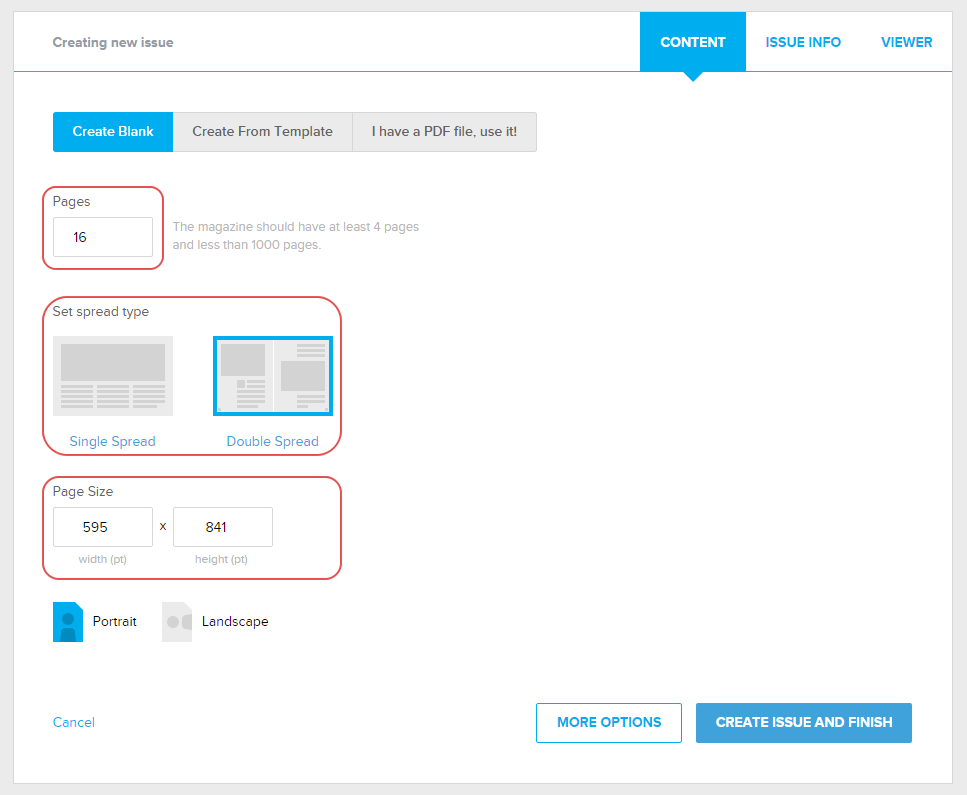Click the Double Spread text label
The height and width of the screenshot is (795, 967).
(272, 441)
